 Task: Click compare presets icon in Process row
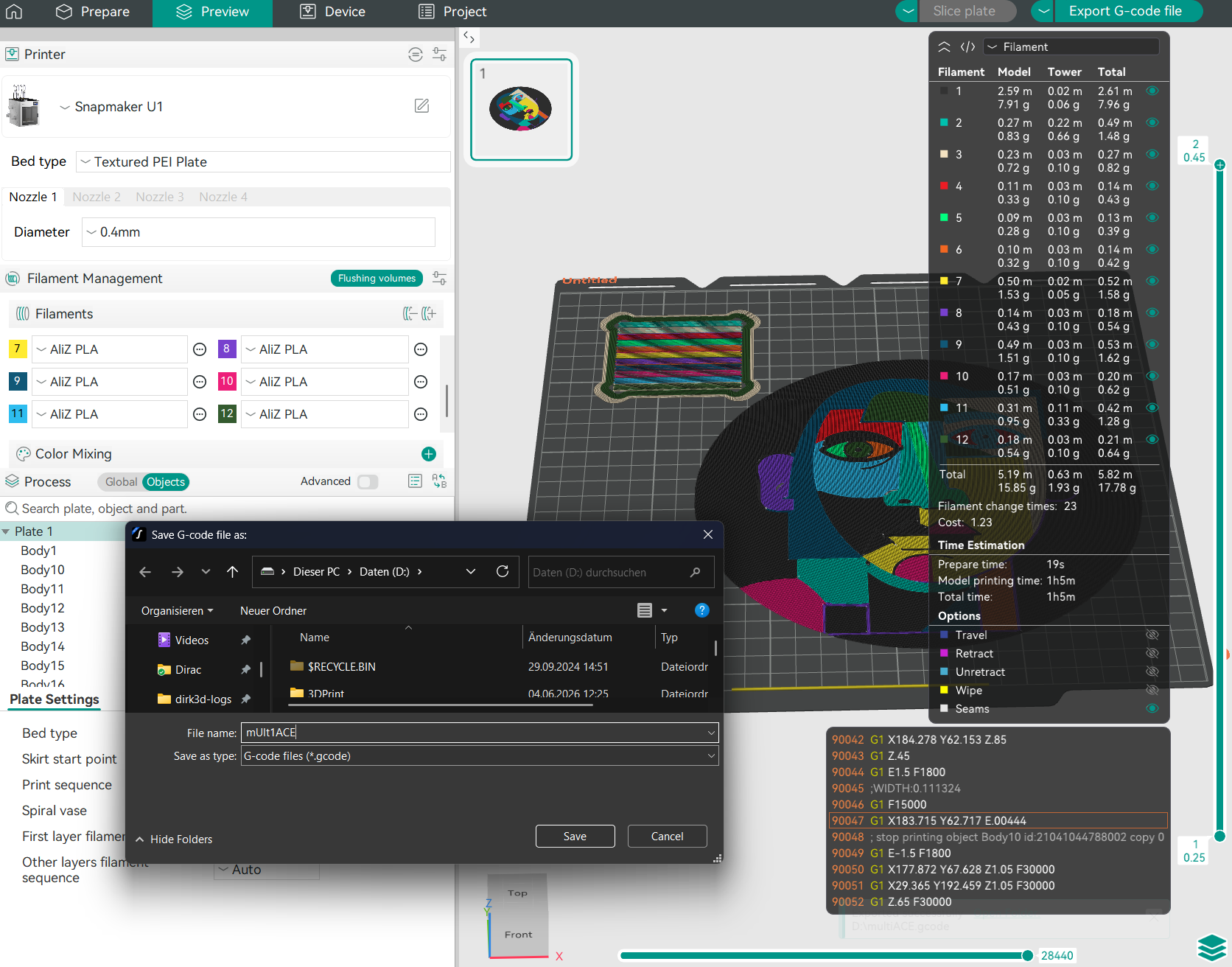(x=439, y=481)
